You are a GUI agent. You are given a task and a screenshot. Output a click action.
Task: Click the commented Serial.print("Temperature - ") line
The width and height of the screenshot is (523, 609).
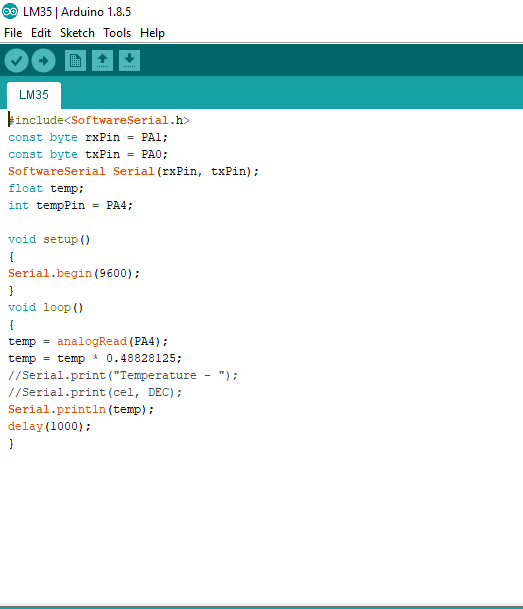(x=123, y=376)
